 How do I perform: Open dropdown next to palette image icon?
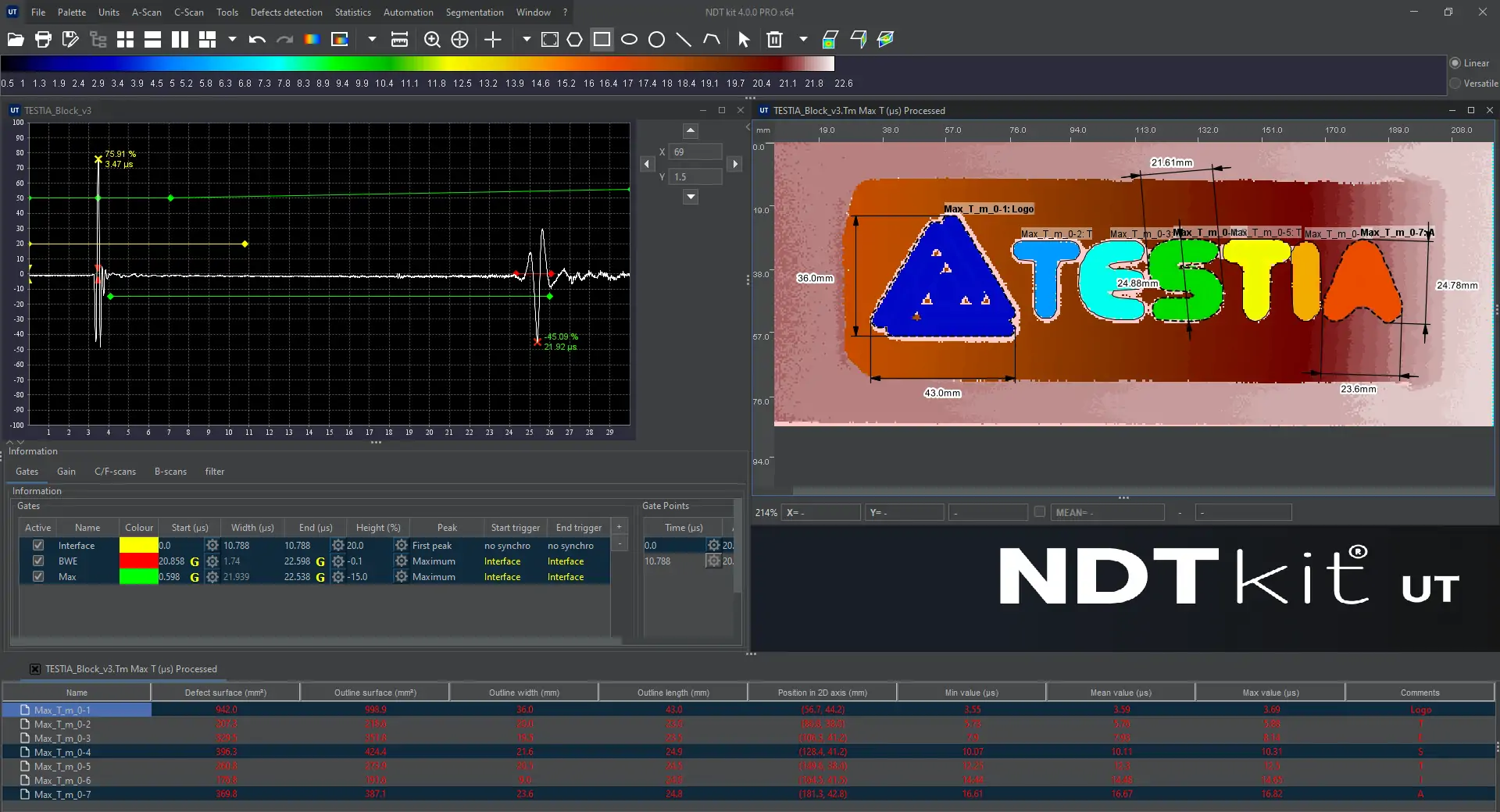coord(372,39)
